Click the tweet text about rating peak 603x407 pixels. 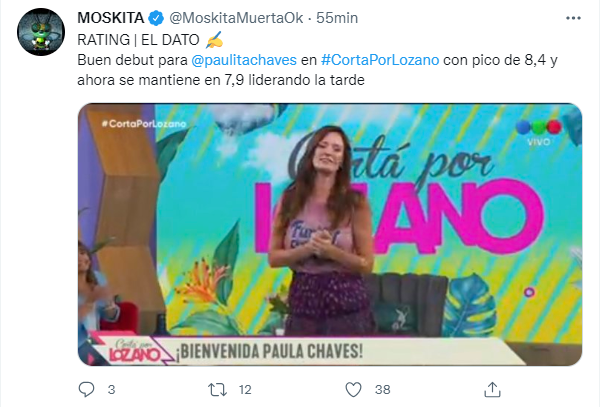pyautogui.click(x=317, y=70)
